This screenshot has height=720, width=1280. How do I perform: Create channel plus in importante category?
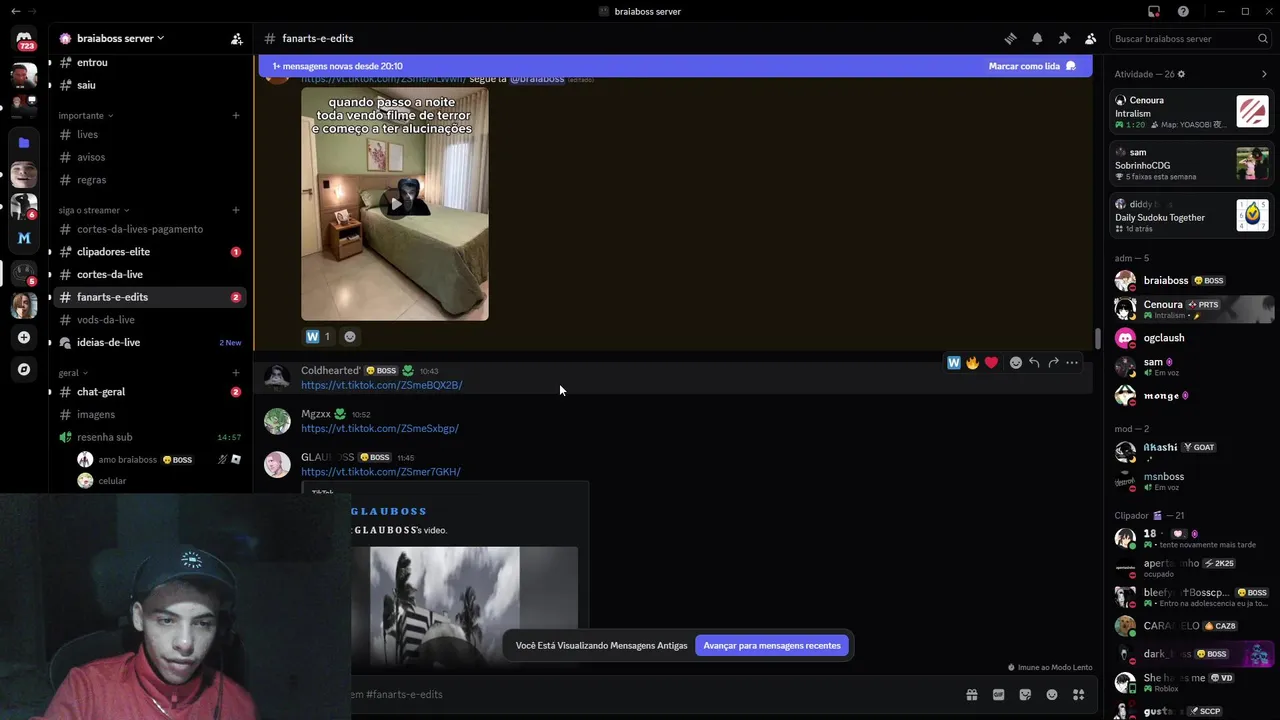coord(236,115)
